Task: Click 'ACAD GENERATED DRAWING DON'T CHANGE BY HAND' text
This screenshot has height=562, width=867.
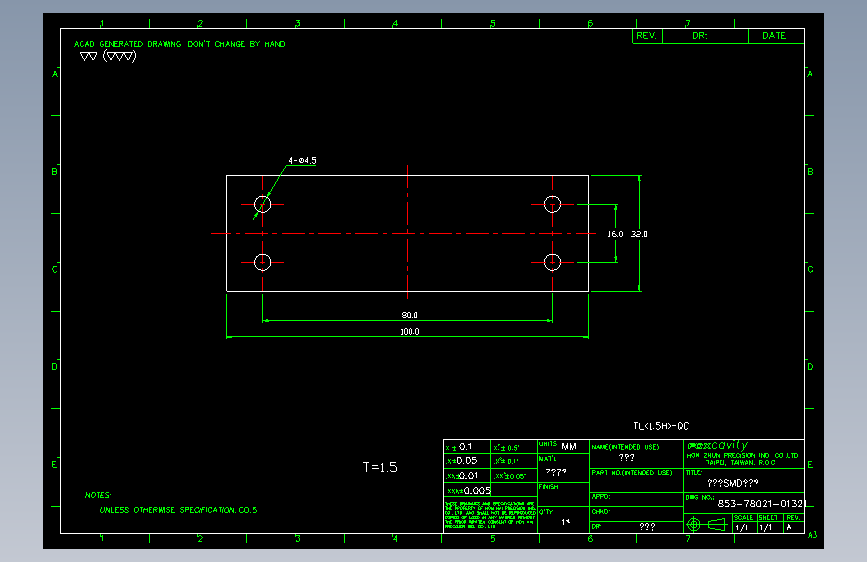Action: click(180, 44)
